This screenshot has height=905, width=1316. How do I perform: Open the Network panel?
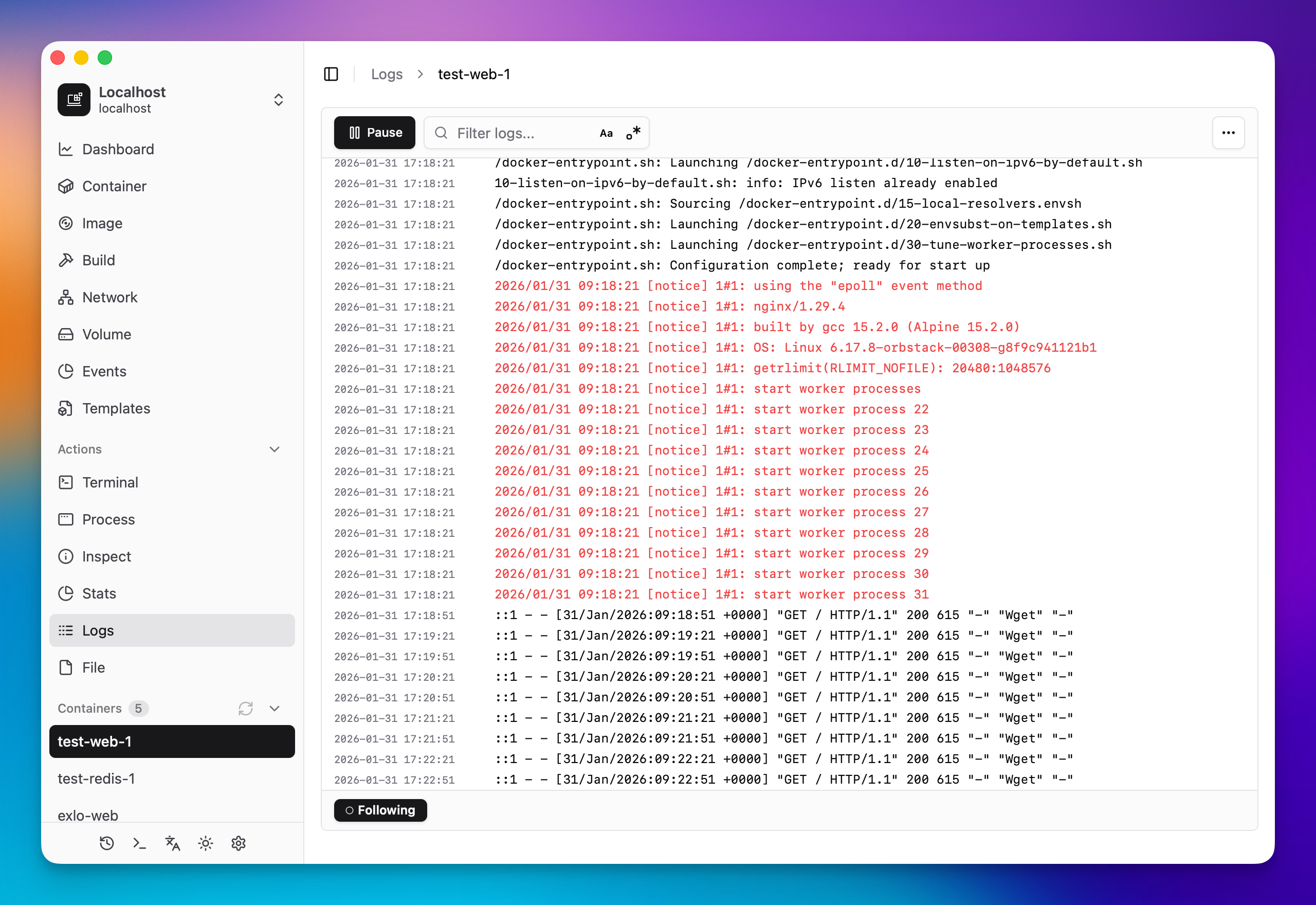109,297
